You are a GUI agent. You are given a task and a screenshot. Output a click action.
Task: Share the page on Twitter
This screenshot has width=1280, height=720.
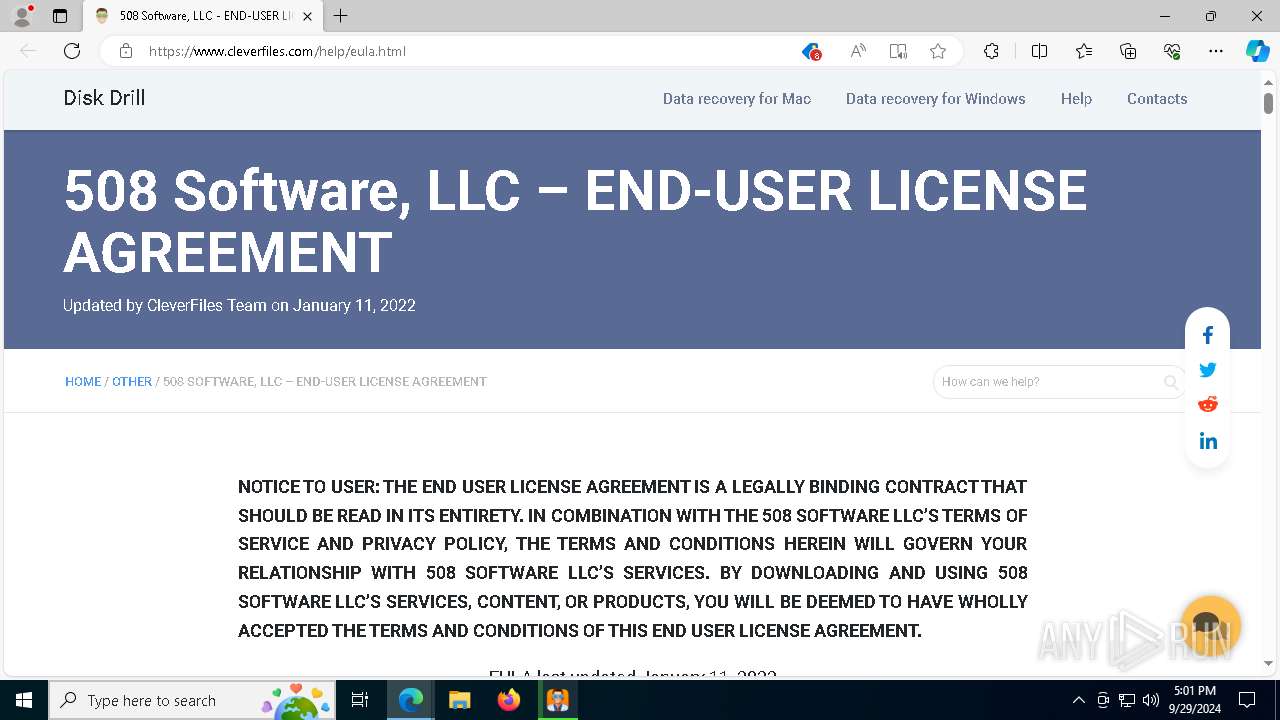[x=1208, y=370]
